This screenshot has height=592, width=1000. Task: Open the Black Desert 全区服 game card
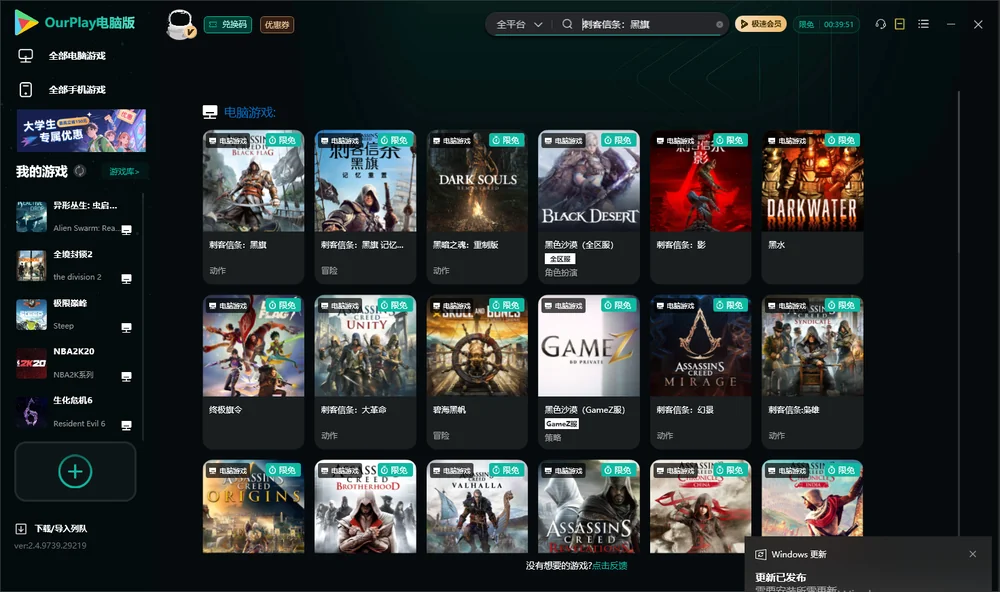[x=589, y=207]
